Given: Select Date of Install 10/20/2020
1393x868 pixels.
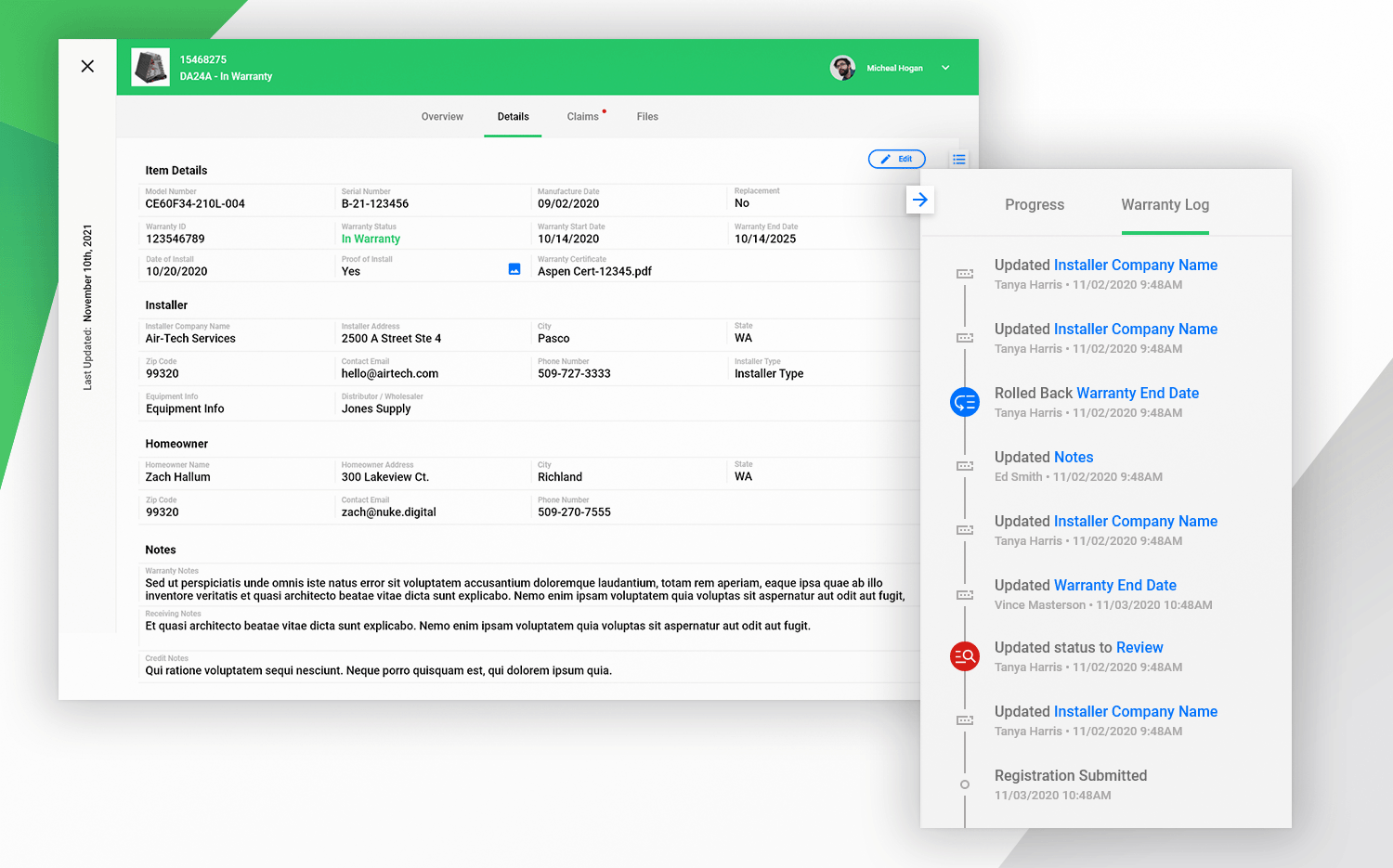Looking at the screenshot, I should pyautogui.click(x=176, y=272).
